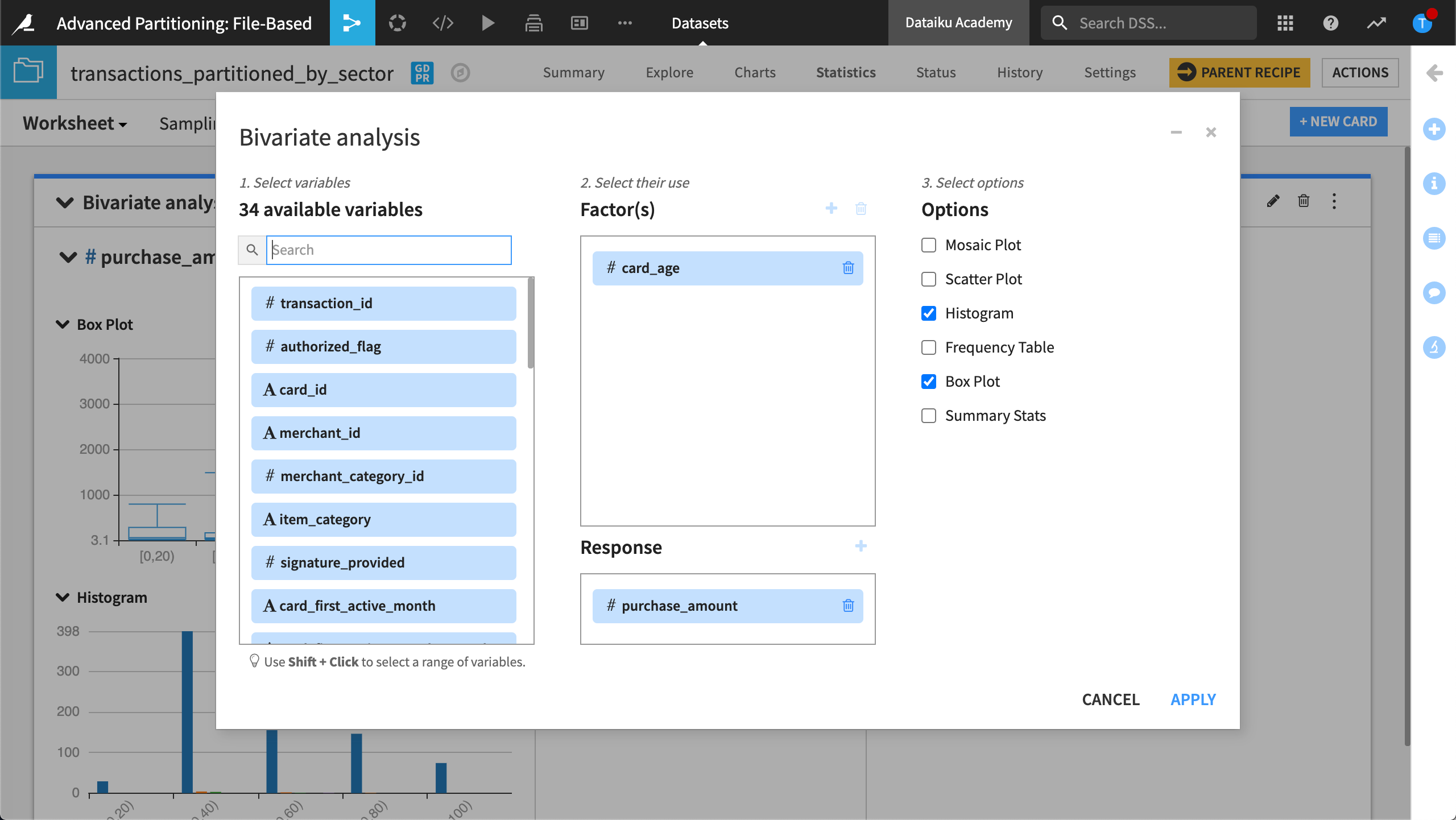Open the help question mark icon
The width and height of the screenshot is (1456, 820).
[x=1330, y=23]
